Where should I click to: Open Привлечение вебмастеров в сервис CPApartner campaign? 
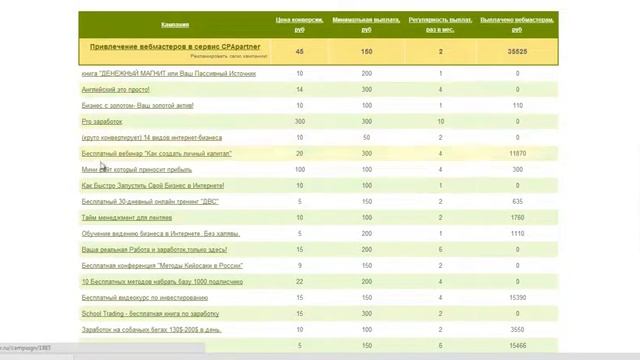(175, 47)
